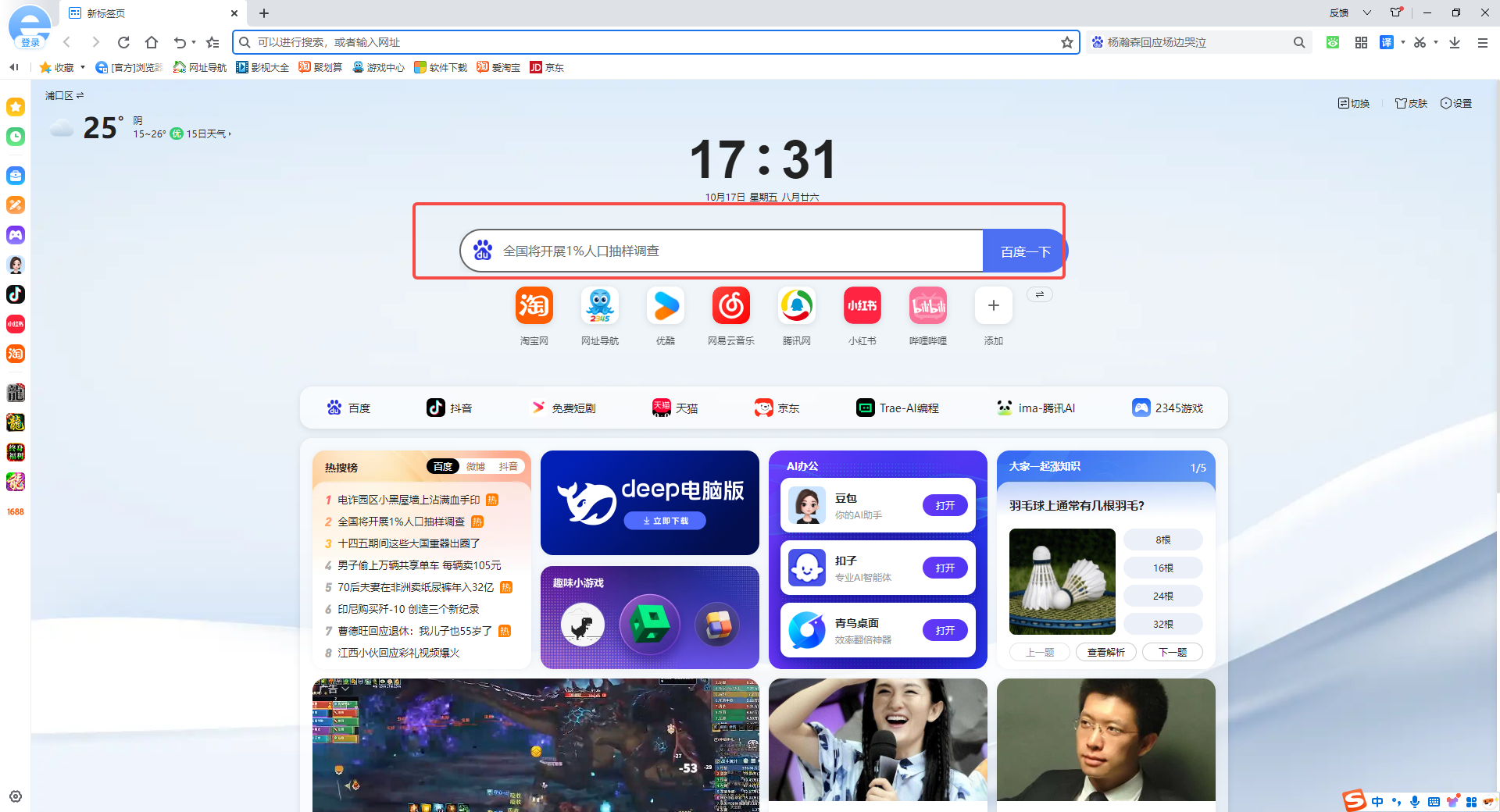Open Douyin from the left sidebar
This screenshot has height=812, width=1500.
(15, 294)
